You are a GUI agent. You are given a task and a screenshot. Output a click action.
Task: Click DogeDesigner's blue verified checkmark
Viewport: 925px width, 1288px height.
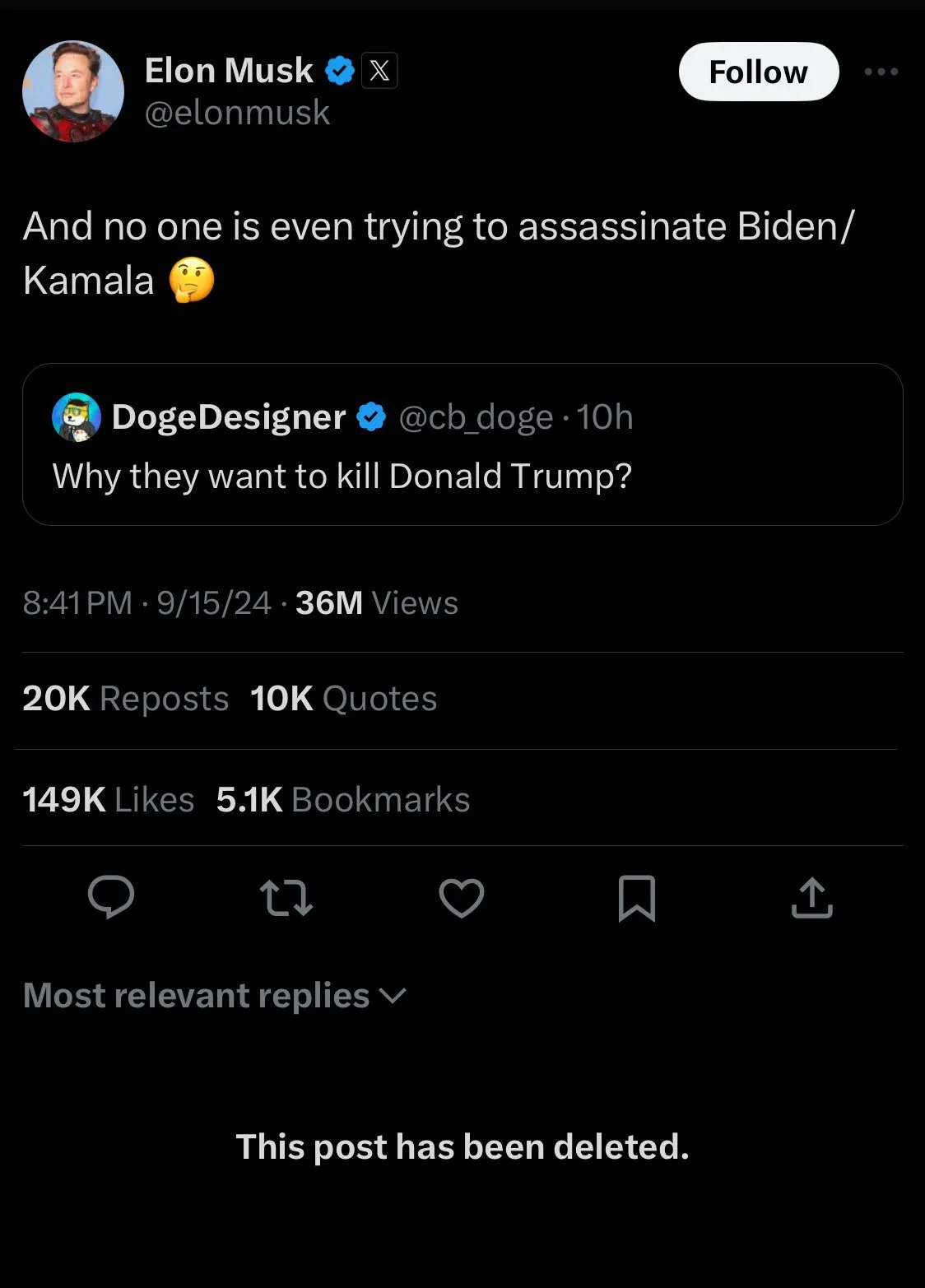coord(371,417)
